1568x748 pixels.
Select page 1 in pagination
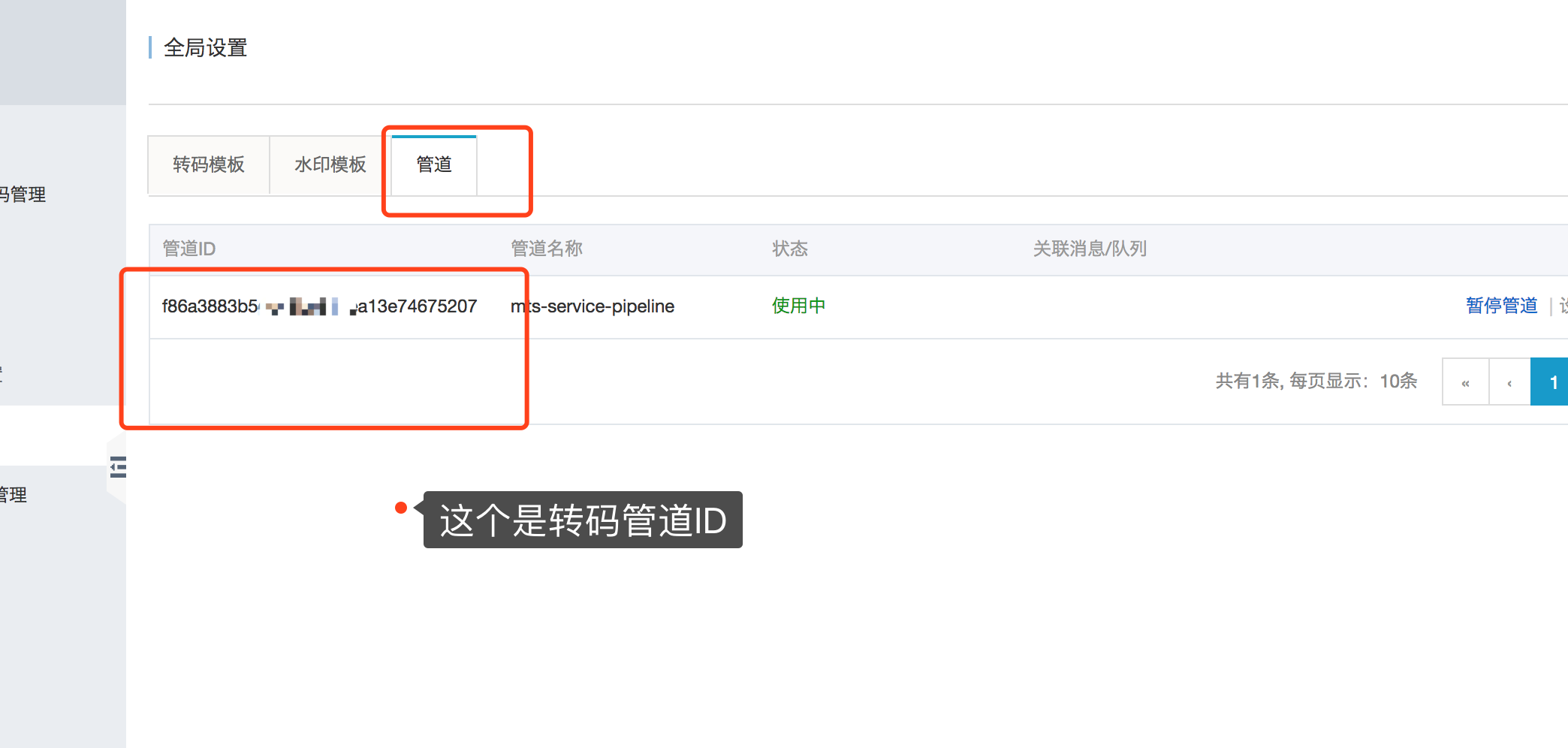[x=1551, y=382]
